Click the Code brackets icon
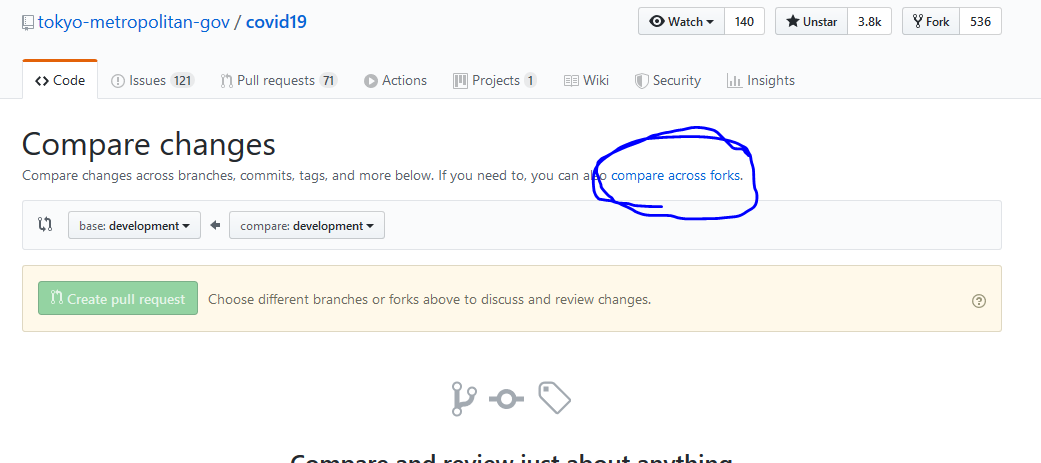 [42, 81]
